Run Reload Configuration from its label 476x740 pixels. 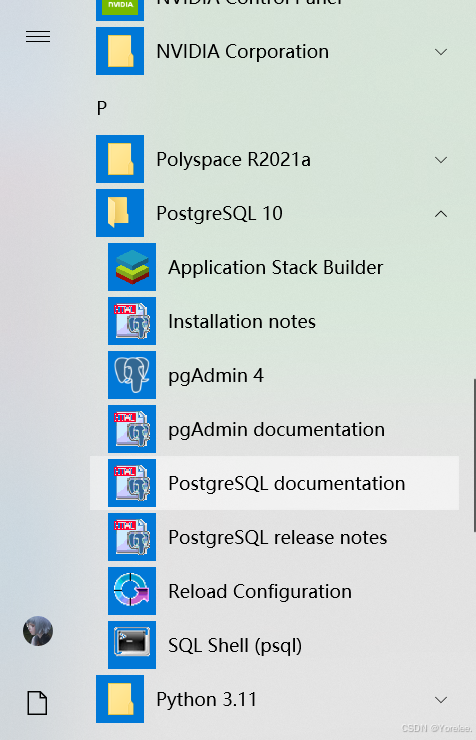[260, 592]
